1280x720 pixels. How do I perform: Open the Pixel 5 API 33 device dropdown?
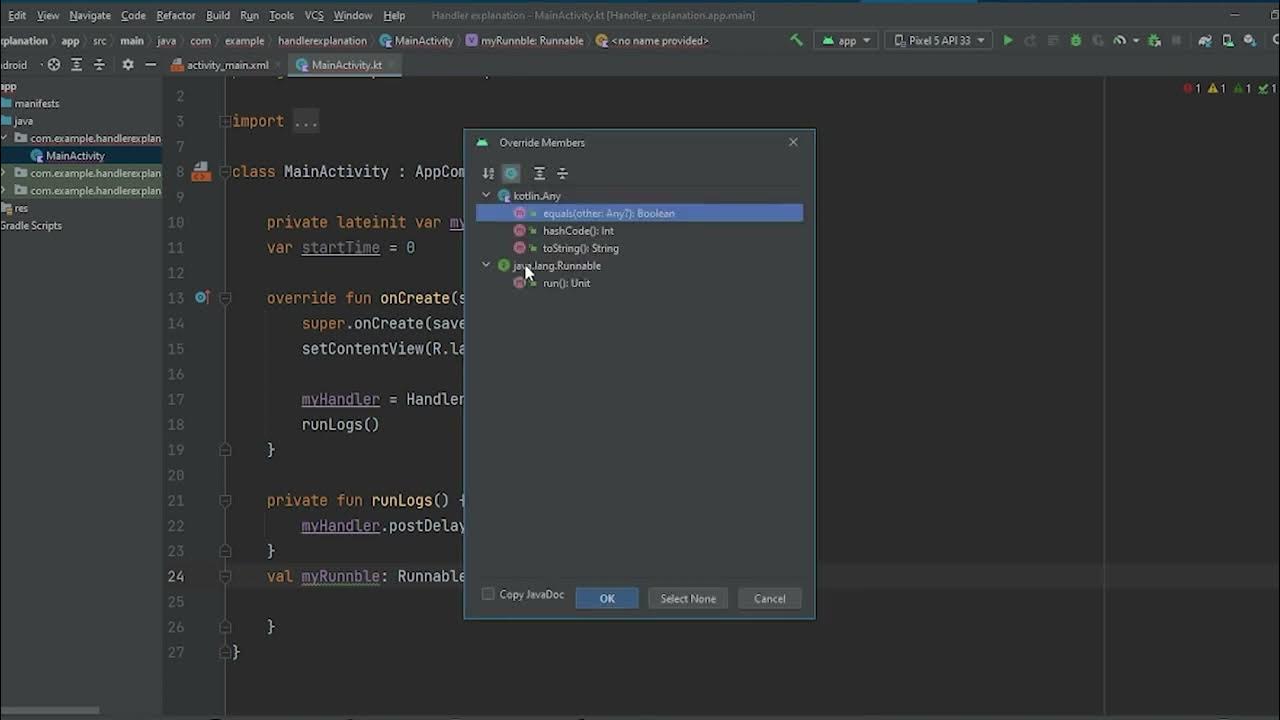click(940, 41)
